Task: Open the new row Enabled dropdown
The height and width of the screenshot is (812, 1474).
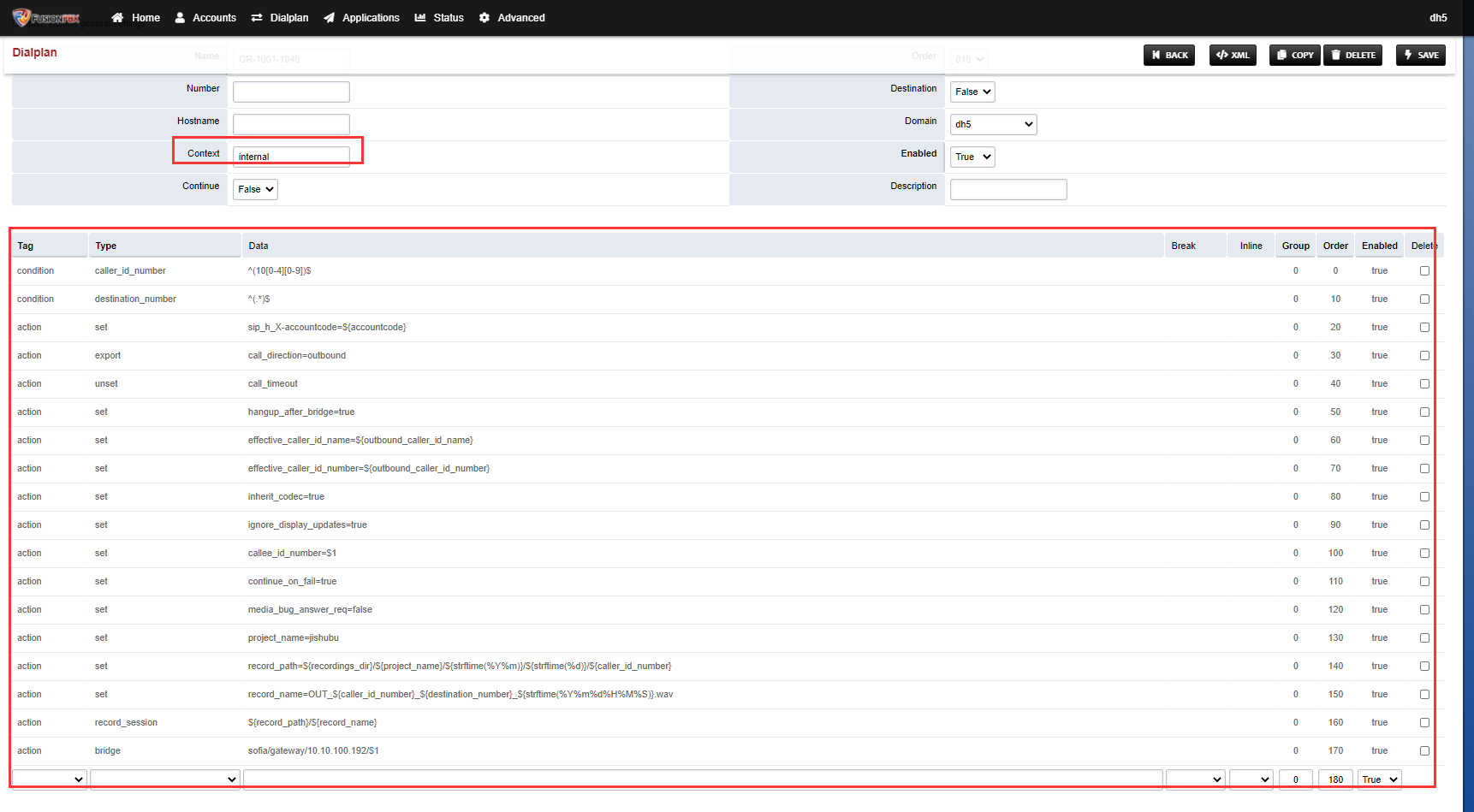Action: (x=1380, y=779)
